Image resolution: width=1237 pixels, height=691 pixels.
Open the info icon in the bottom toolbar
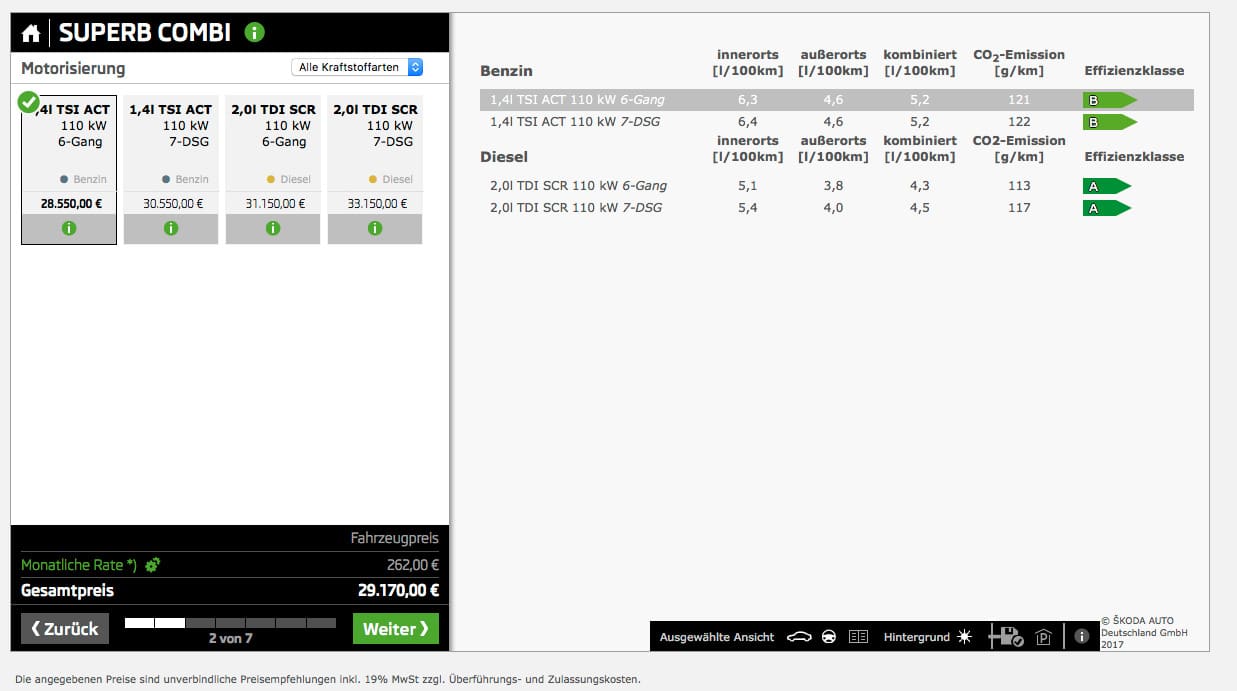coord(1081,636)
